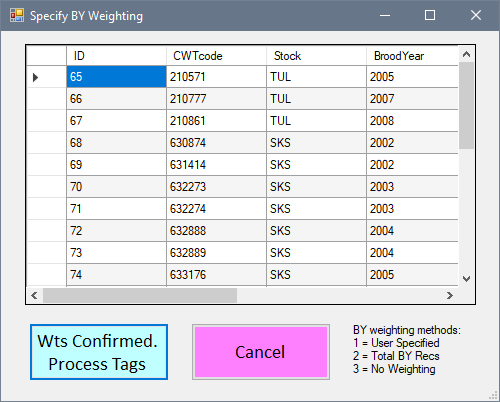The image size is (500, 402).
Task: Select the row header for row 66
Action: [x=47, y=99]
